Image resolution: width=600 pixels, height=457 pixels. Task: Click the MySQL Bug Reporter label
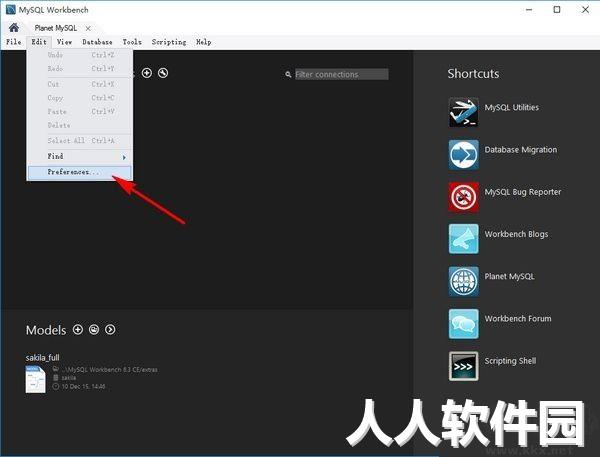coord(523,192)
